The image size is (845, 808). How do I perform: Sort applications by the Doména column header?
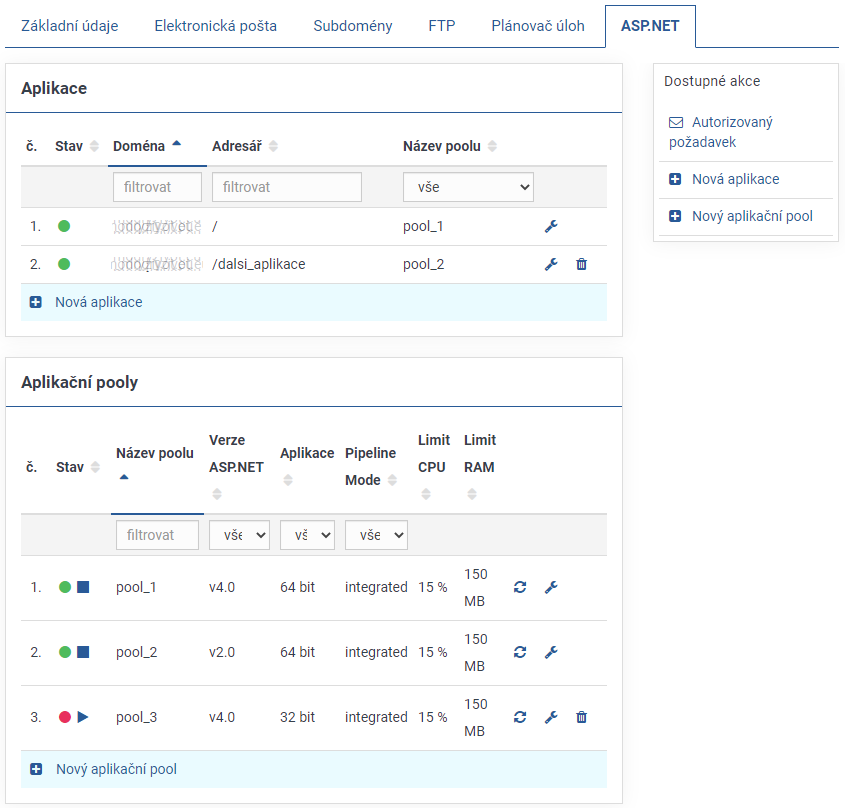point(139,146)
